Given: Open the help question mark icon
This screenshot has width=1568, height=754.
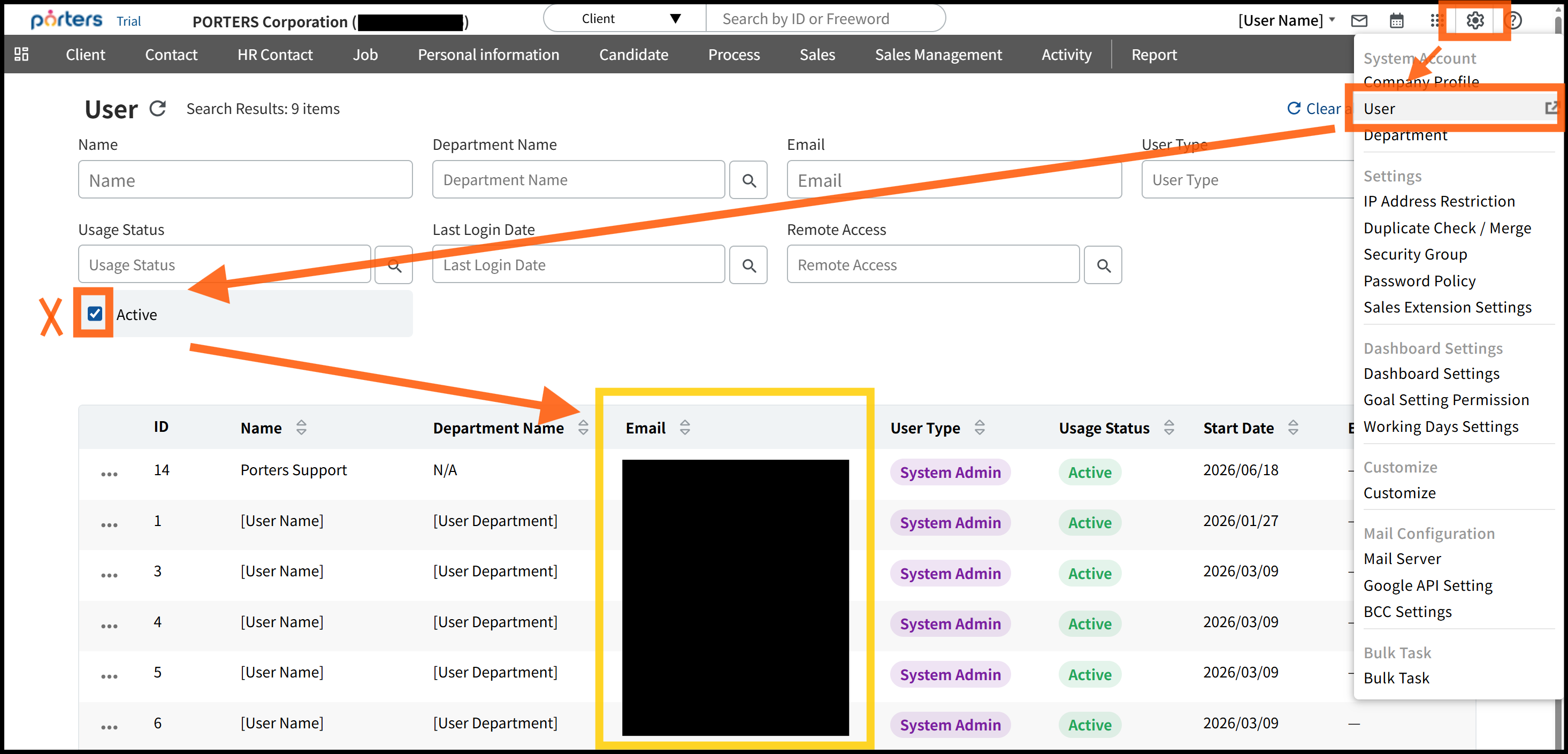Looking at the screenshot, I should click(1513, 21).
